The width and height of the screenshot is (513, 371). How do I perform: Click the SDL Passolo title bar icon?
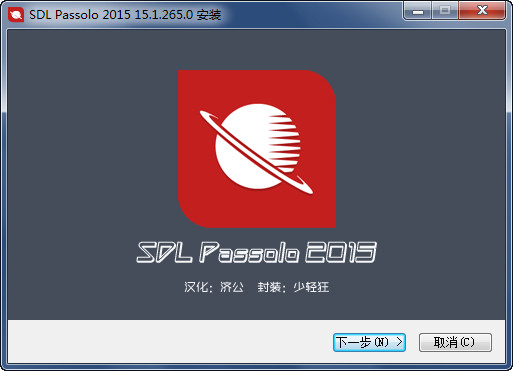tap(16, 15)
